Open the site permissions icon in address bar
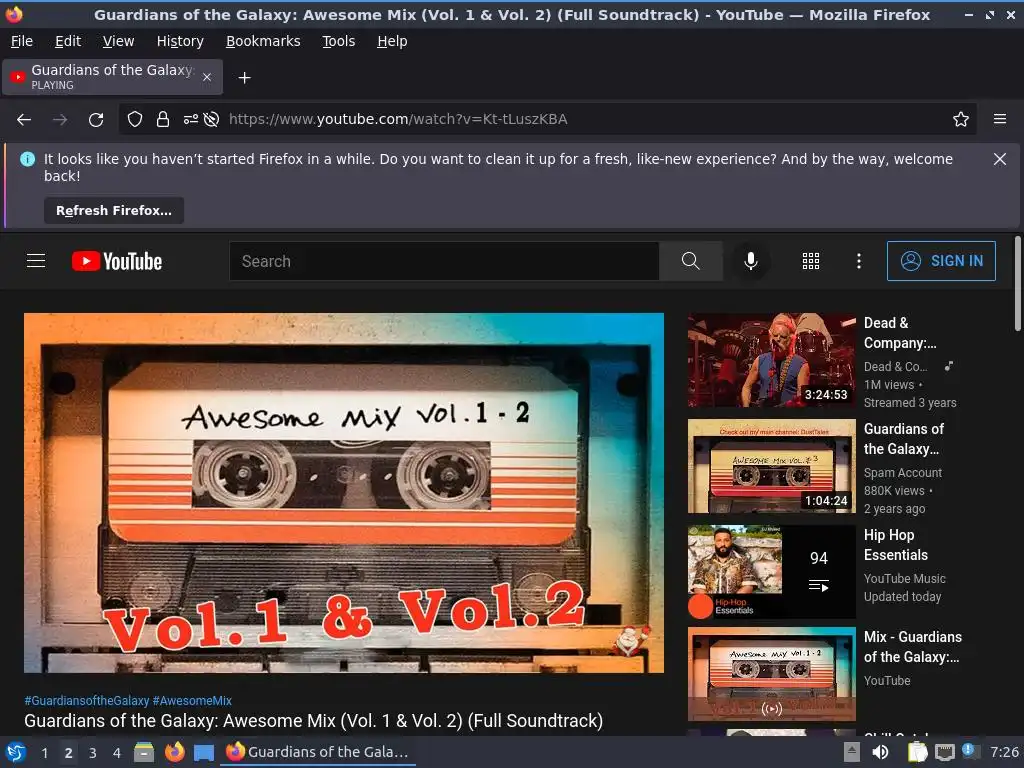The height and width of the screenshot is (768, 1024). tap(190, 120)
